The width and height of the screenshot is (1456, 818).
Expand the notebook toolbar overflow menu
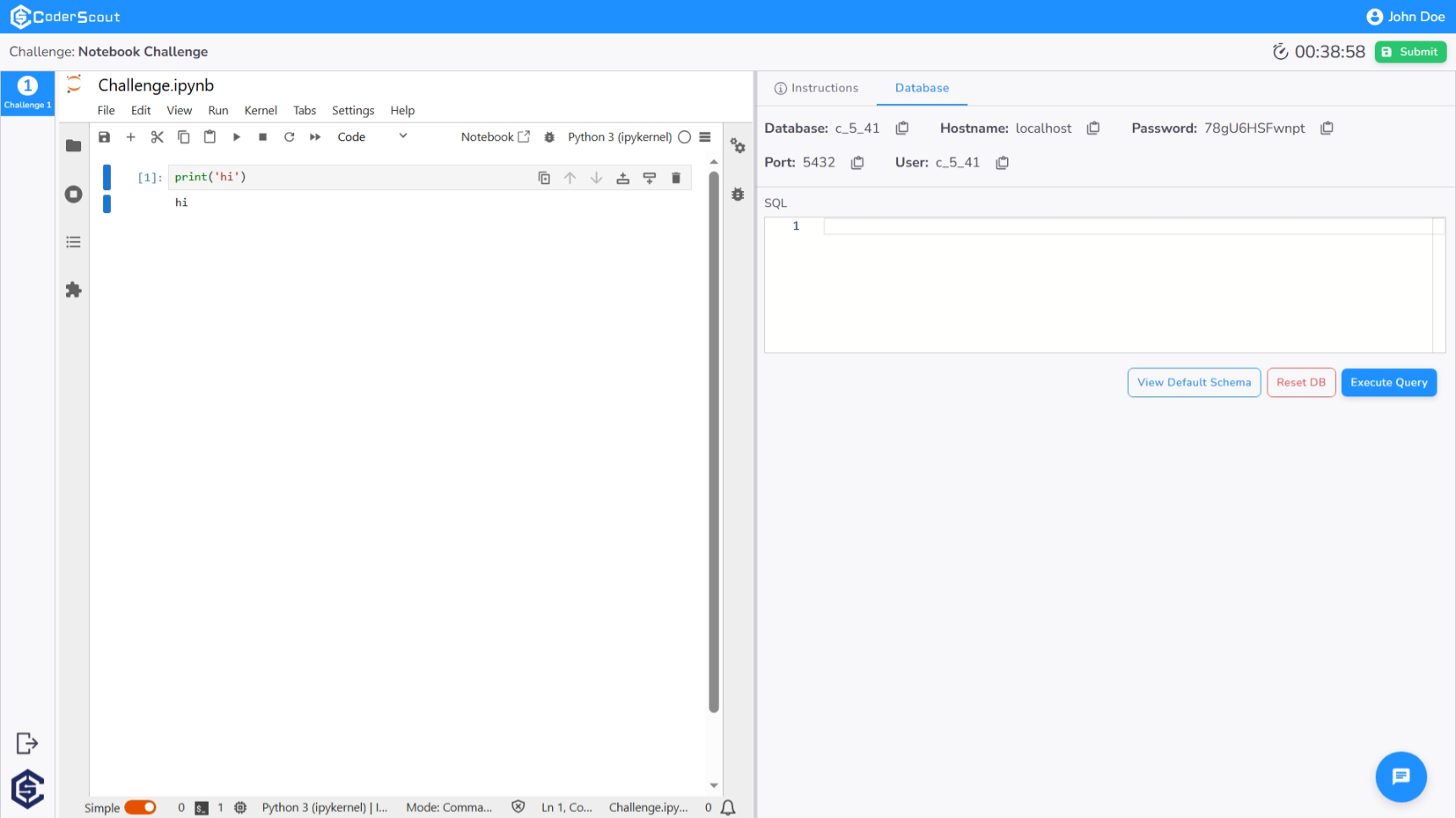tap(706, 136)
